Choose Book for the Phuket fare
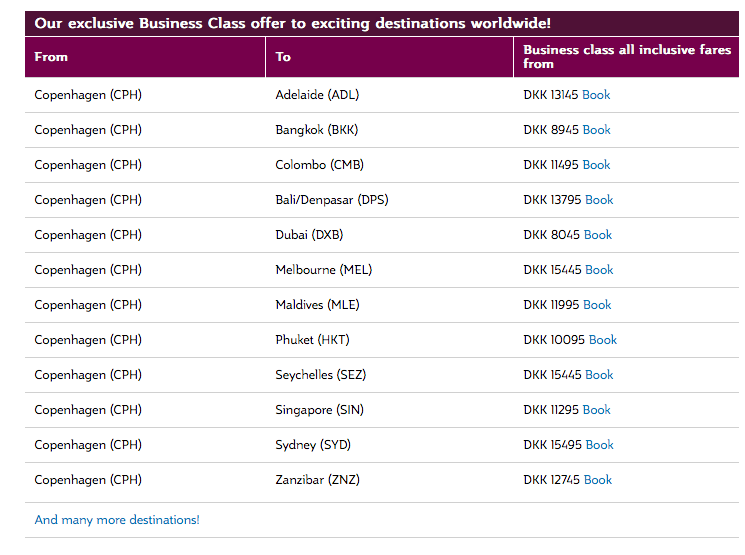This screenshot has height=555, width=745. pyautogui.click(x=603, y=340)
